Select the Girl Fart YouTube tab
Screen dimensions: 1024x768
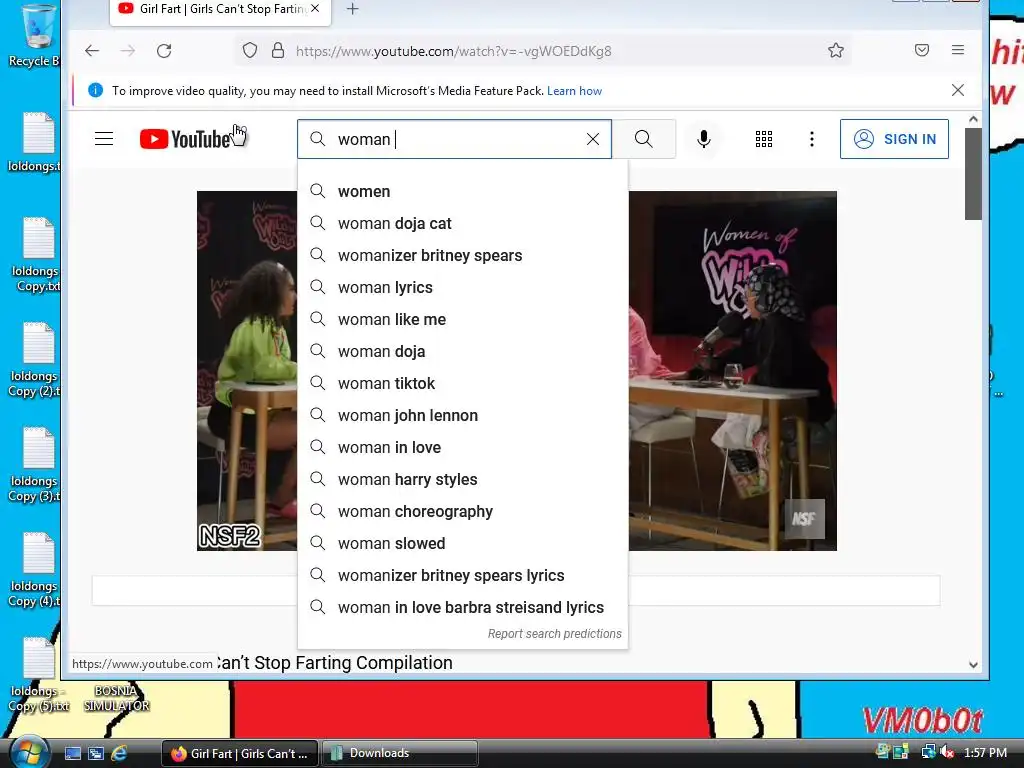pos(220,9)
